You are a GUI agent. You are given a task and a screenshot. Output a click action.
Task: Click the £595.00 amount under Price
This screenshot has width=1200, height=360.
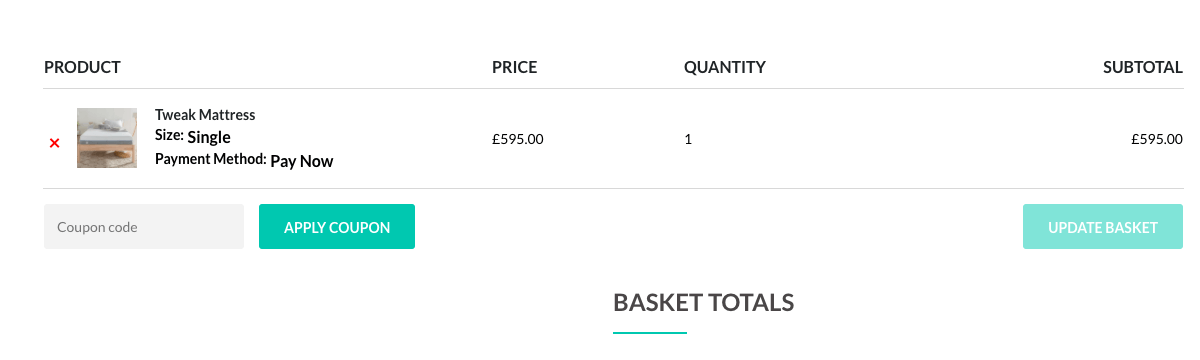518,139
